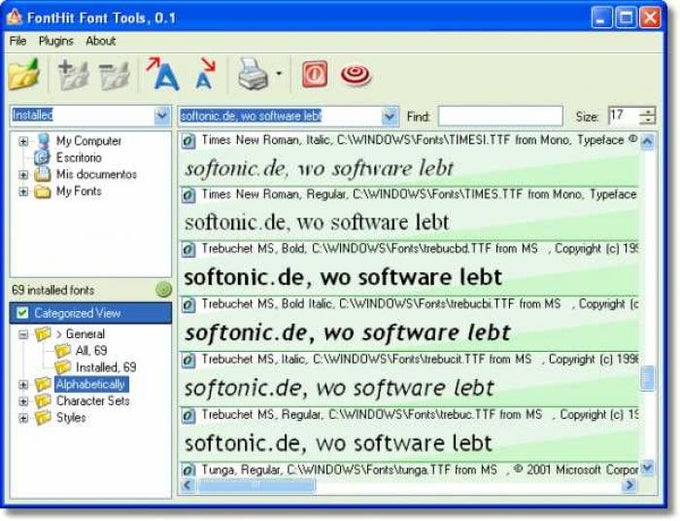
Task: Minimize the FontHit window
Action: 601,18
